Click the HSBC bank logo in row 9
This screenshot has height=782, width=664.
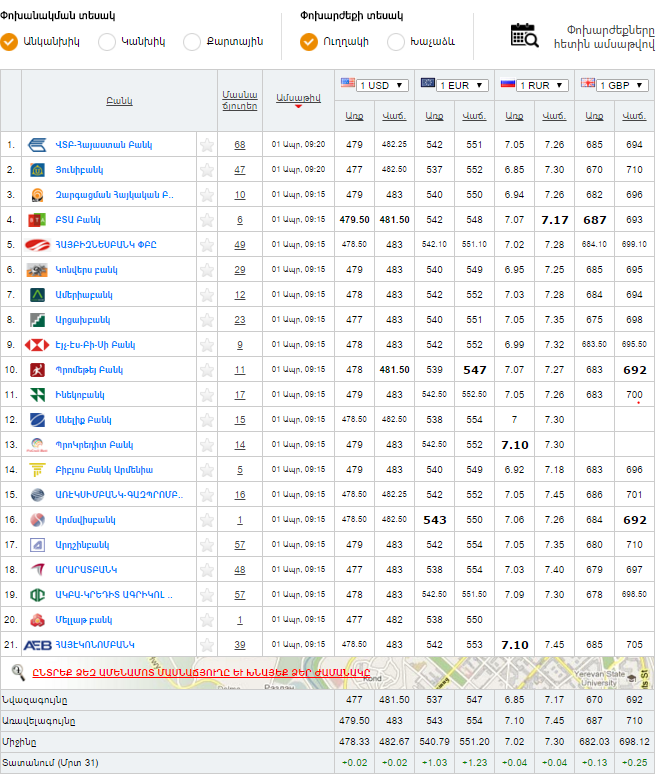[x=37, y=345]
